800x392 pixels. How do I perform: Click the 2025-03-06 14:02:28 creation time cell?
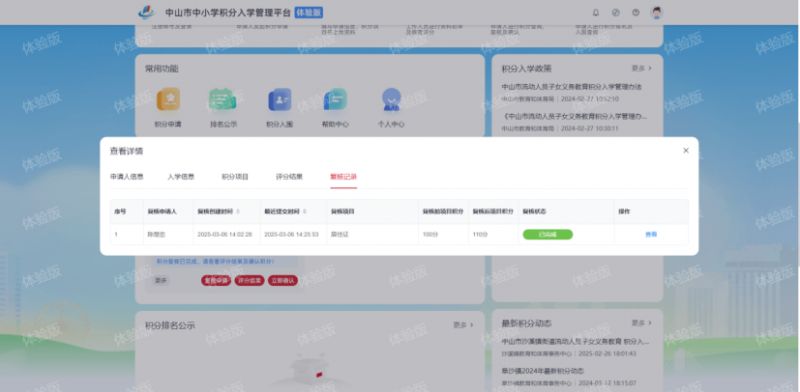point(225,235)
